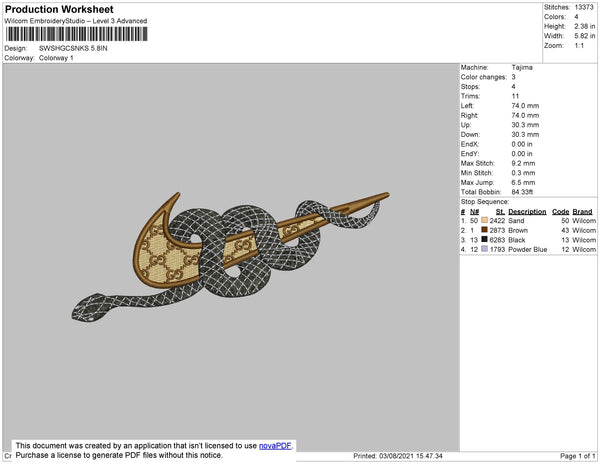
Task: Click the Brand column header
Action: click(582, 212)
